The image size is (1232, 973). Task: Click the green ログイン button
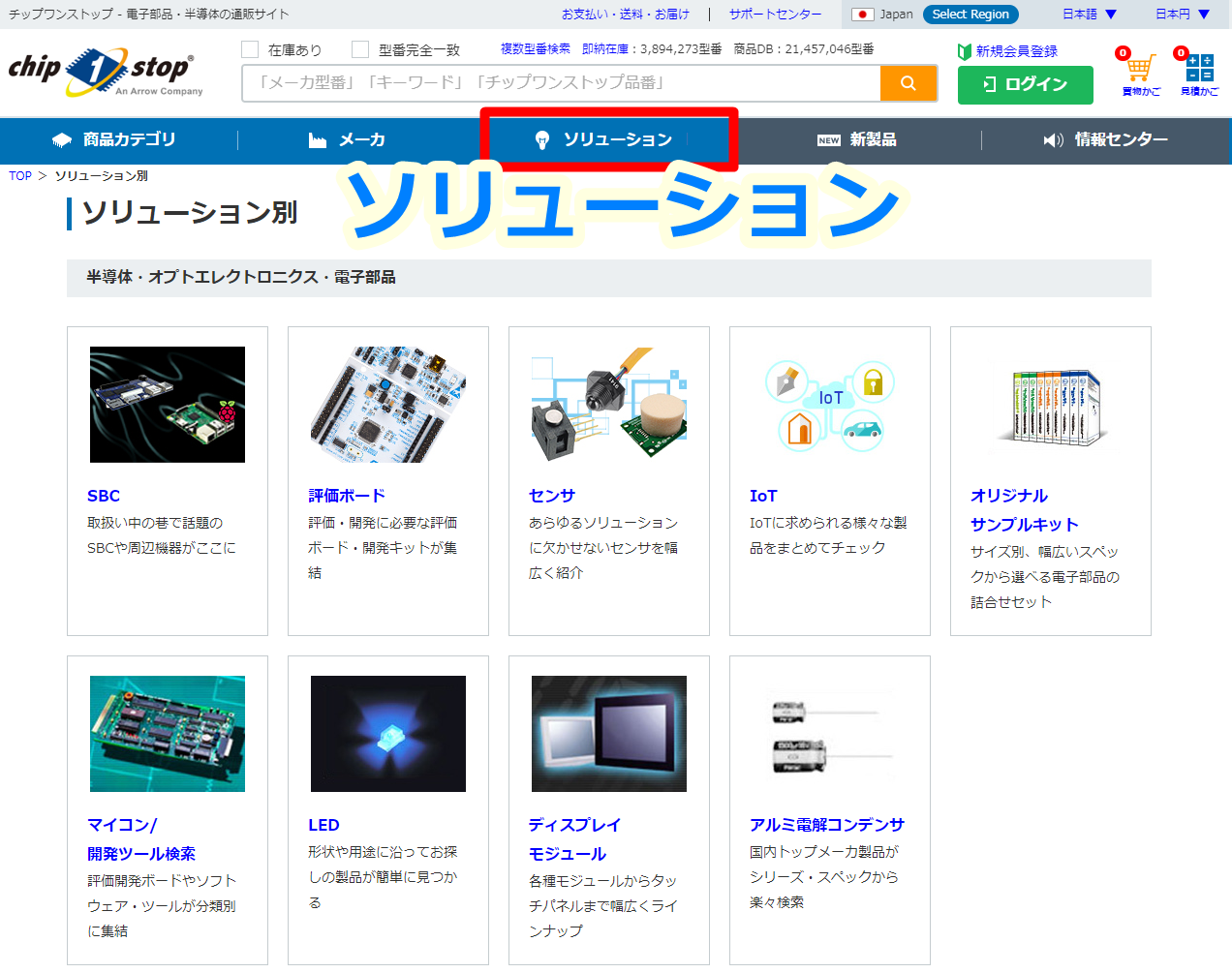tap(1025, 85)
